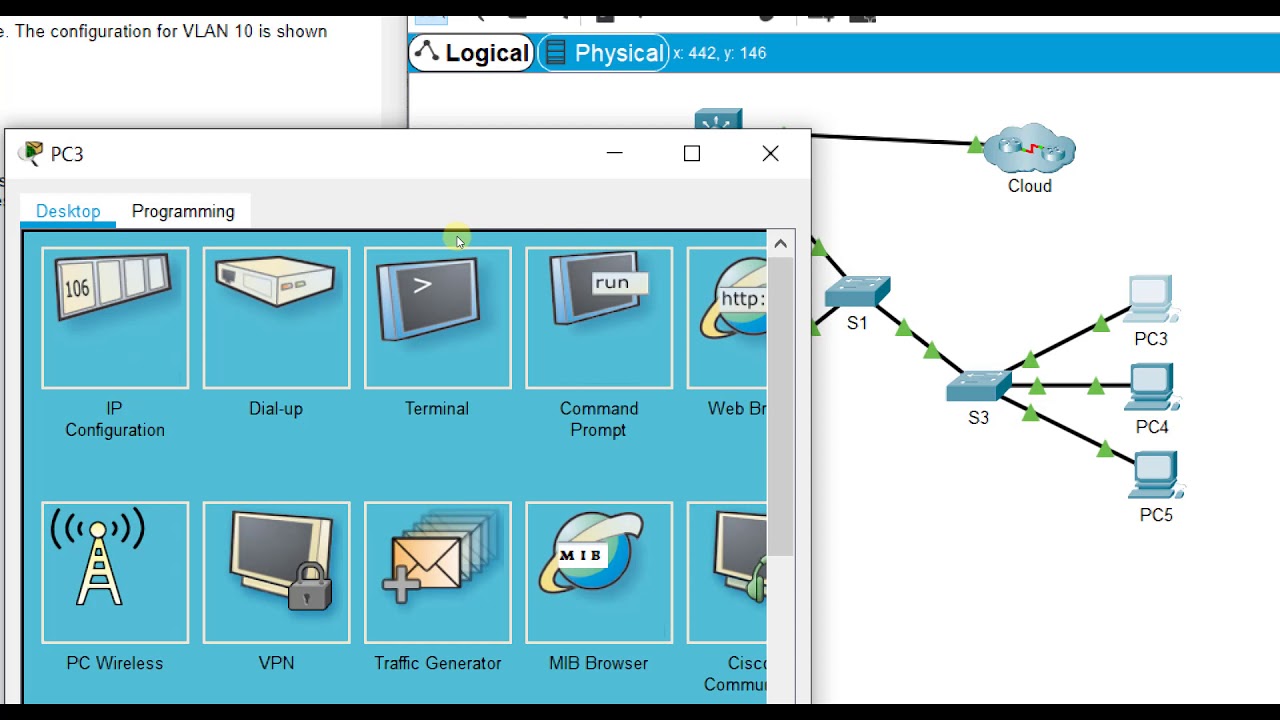
Task: Click the 'S3' label in topology
Action: coord(978,418)
